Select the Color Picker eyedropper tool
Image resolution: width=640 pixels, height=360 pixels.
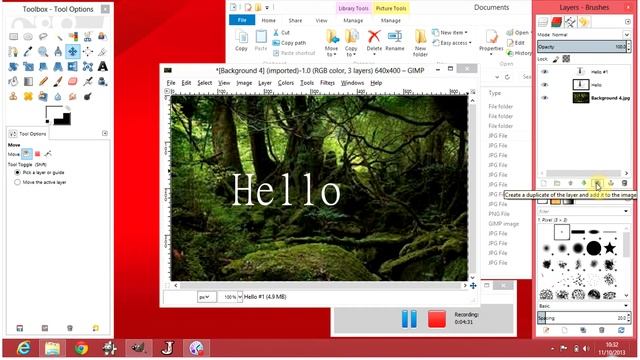(28, 52)
